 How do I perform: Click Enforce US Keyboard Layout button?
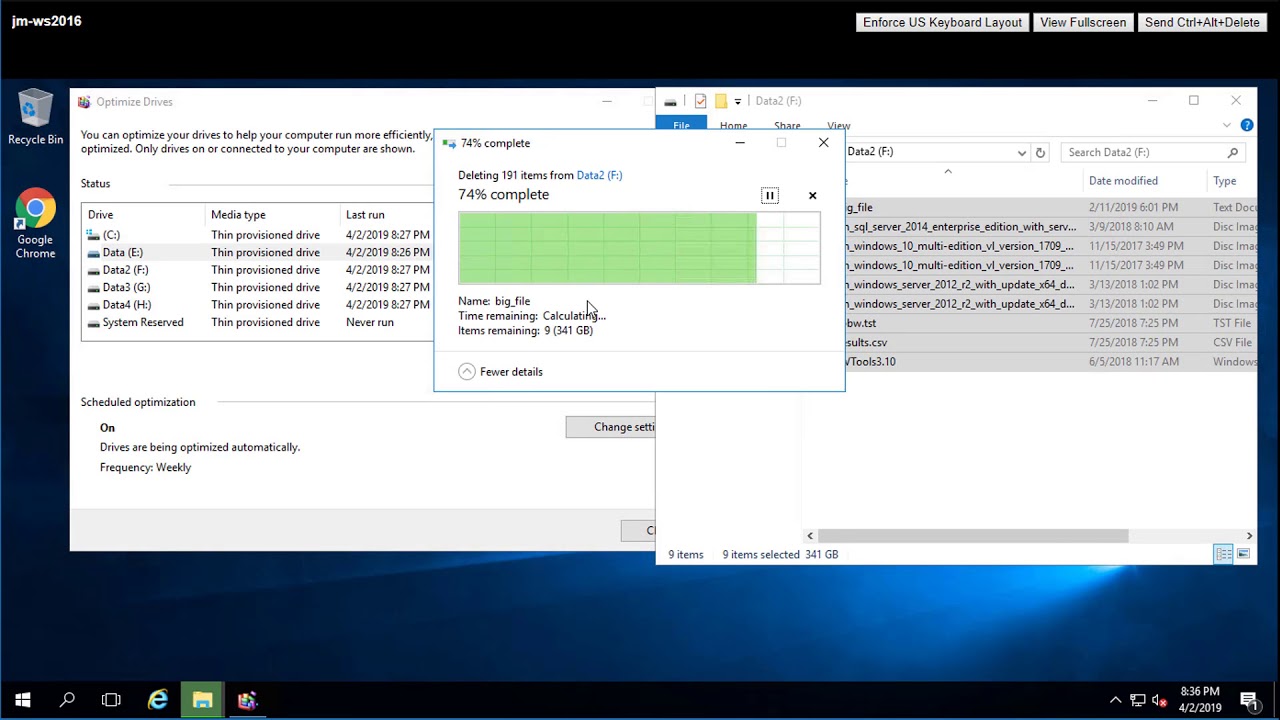(942, 22)
